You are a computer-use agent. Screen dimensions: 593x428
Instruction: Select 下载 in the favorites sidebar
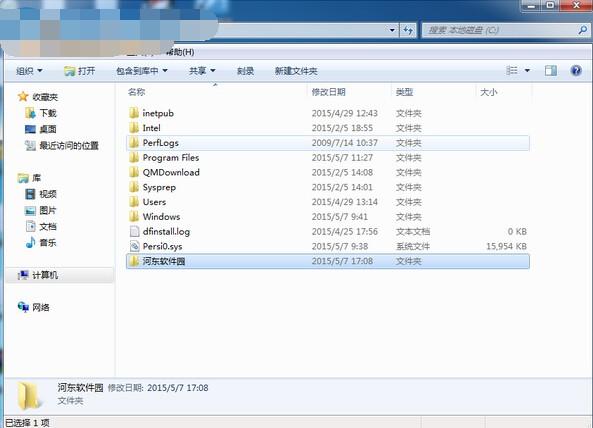(x=41, y=113)
